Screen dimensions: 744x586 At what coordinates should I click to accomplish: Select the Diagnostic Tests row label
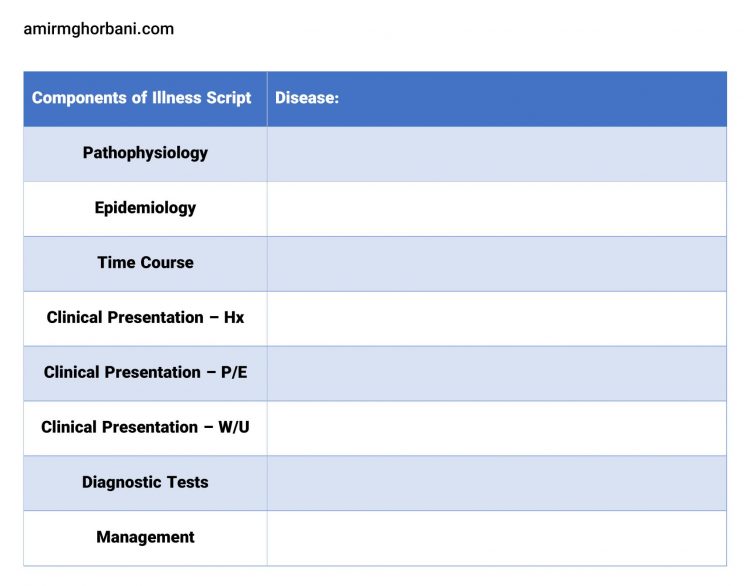point(145,483)
